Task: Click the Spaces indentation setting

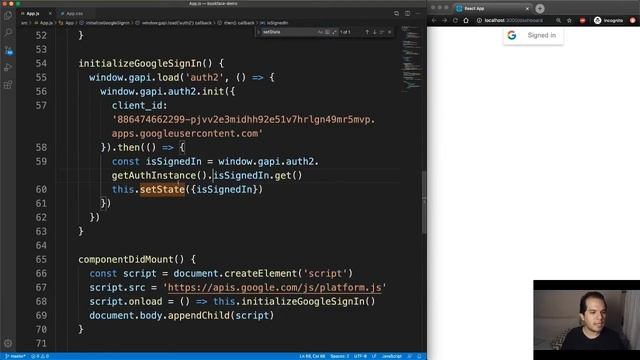Action: click(340, 356)
